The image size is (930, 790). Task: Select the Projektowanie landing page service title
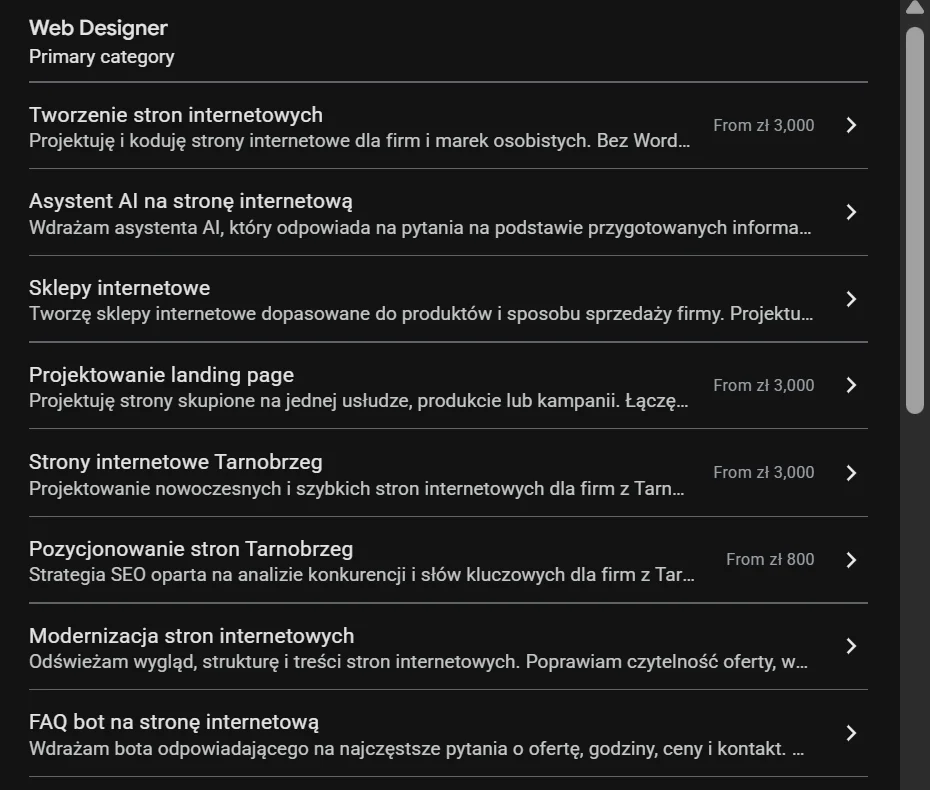tap(161, 375)
